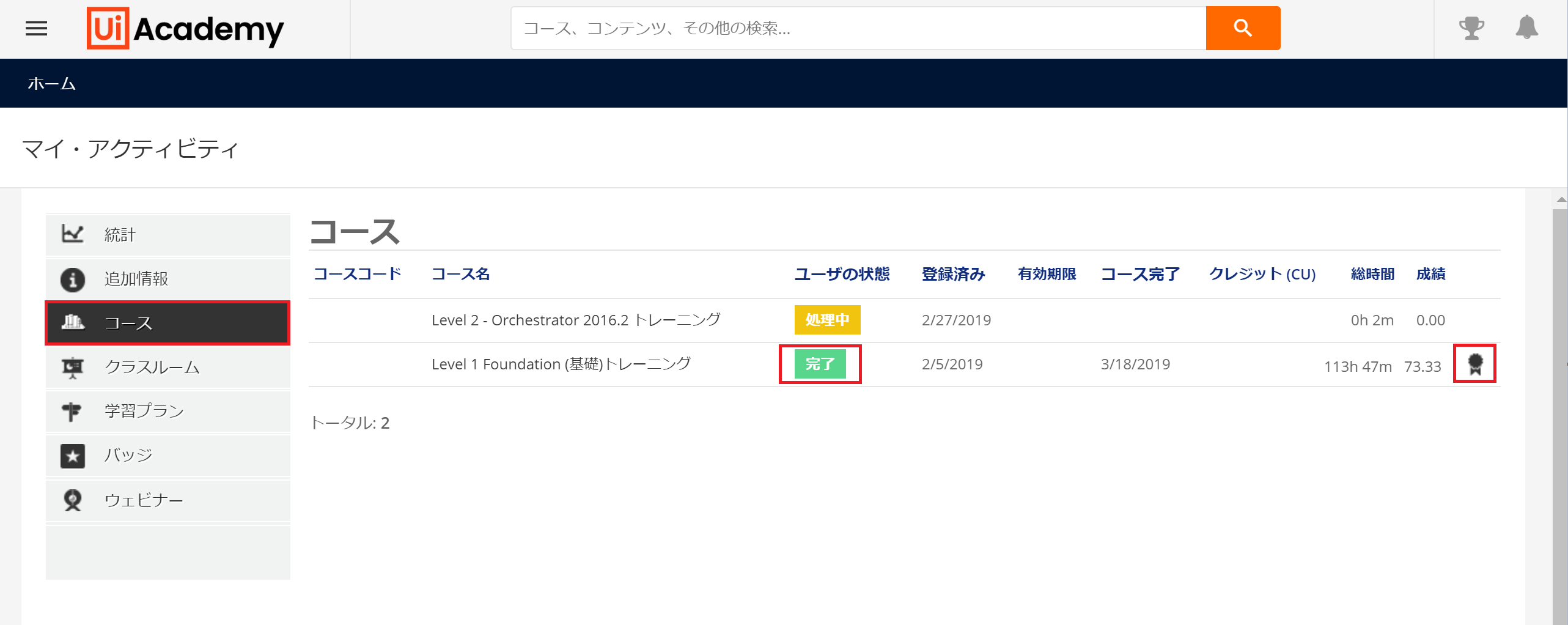Click the registered date 2/27/2019
The width and height of the screenshot is (1568, 625).
click(956, 320)
